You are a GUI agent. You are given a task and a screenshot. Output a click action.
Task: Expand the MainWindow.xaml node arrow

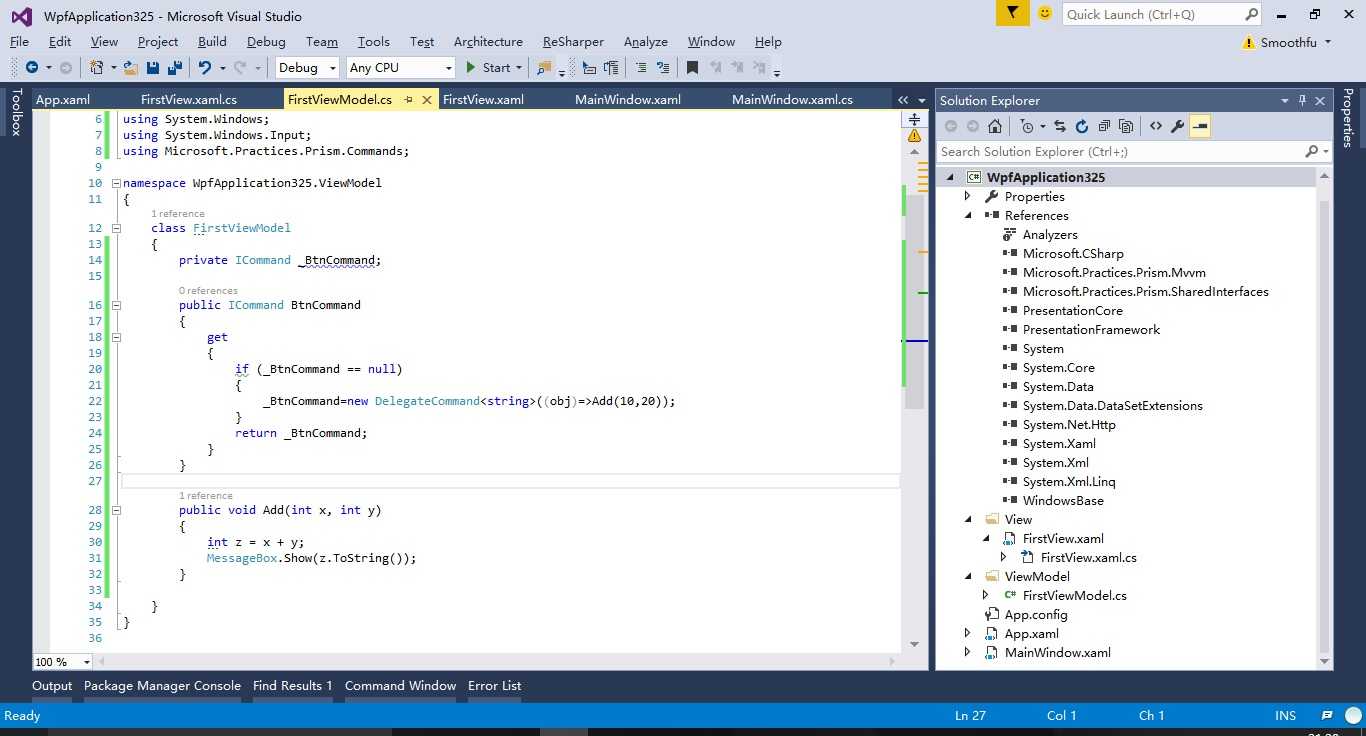tap(967, 653)
